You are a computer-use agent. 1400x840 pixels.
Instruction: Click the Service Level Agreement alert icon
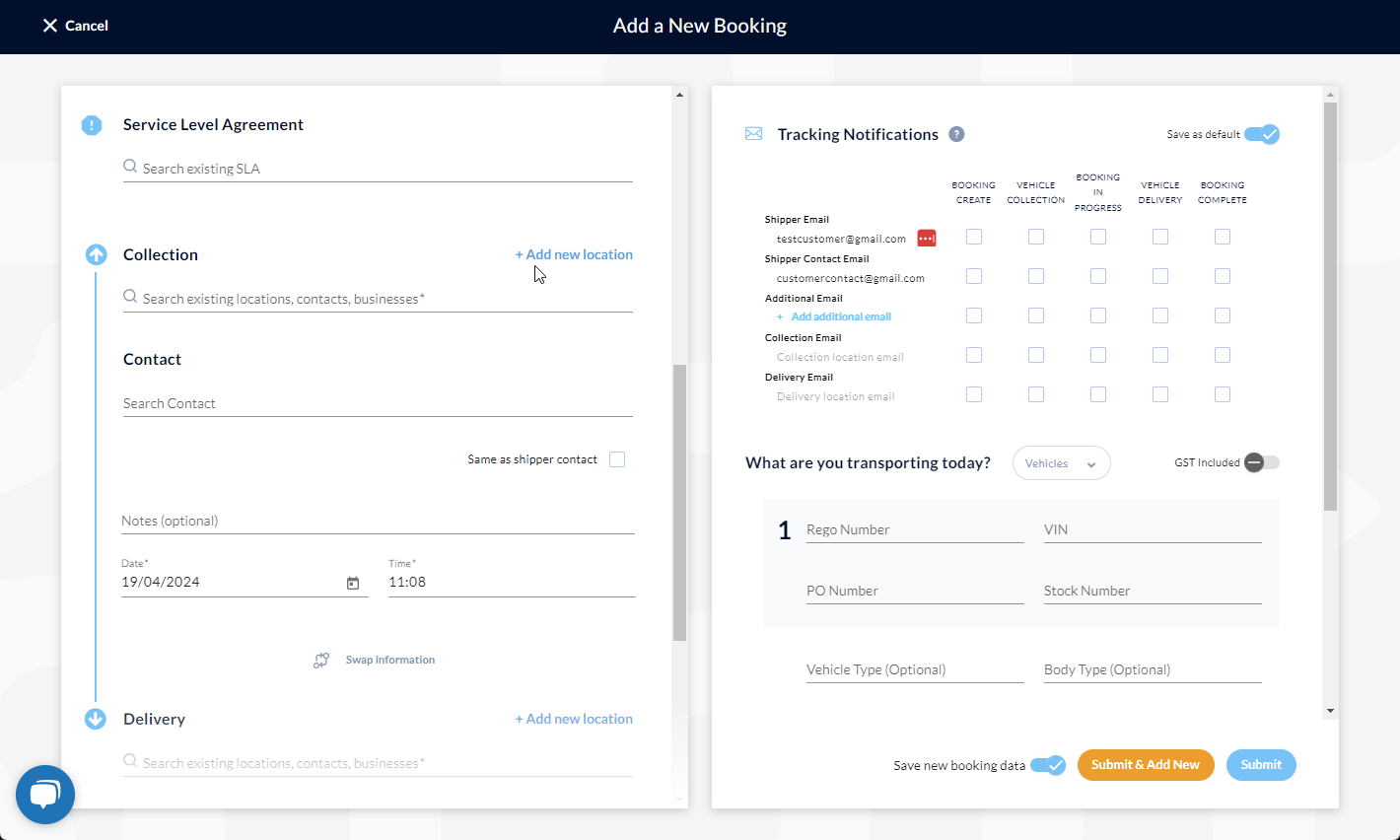(x=92, y=125)
